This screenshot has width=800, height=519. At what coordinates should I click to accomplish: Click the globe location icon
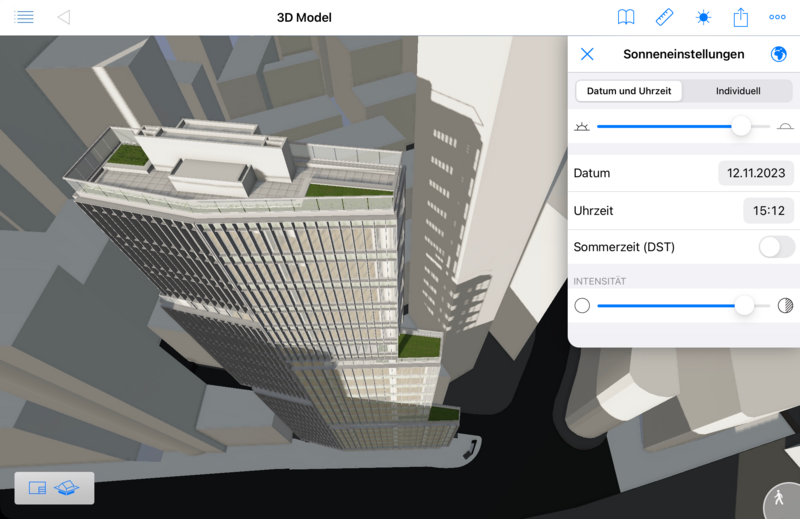(x=778, y=54)
